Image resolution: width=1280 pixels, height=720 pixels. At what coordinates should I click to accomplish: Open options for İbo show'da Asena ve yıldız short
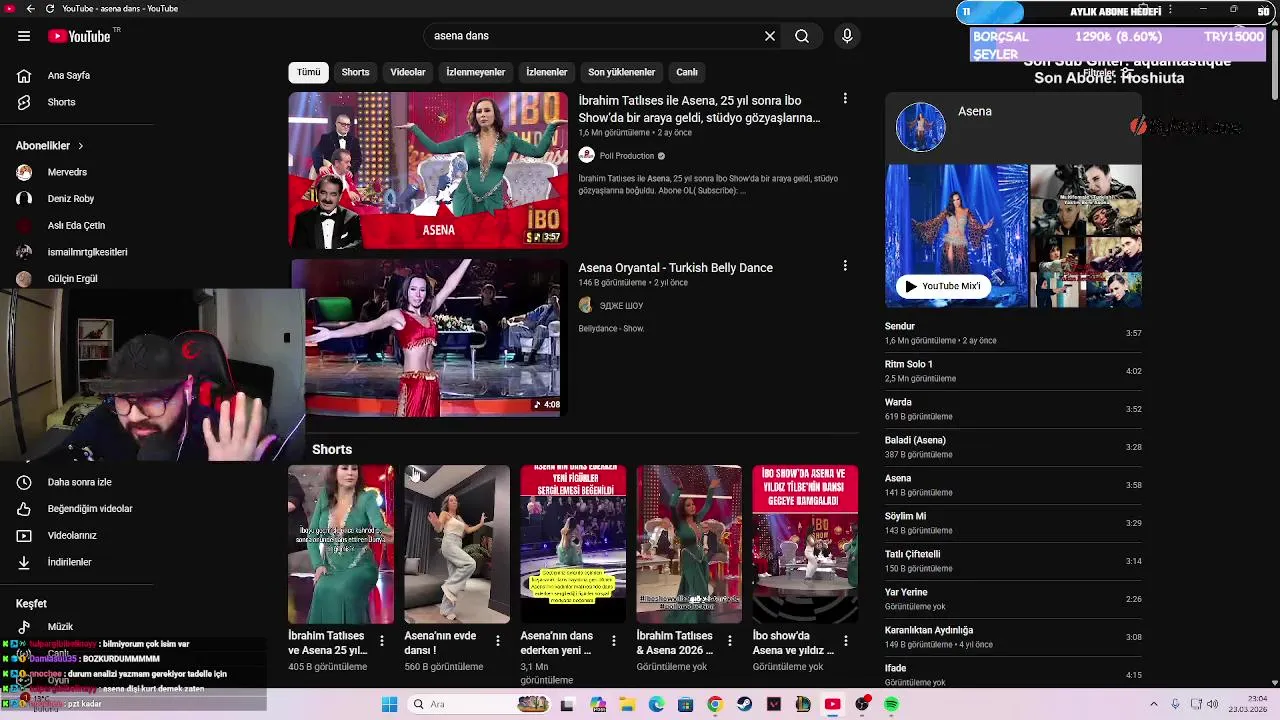click(x=846, y=640)
